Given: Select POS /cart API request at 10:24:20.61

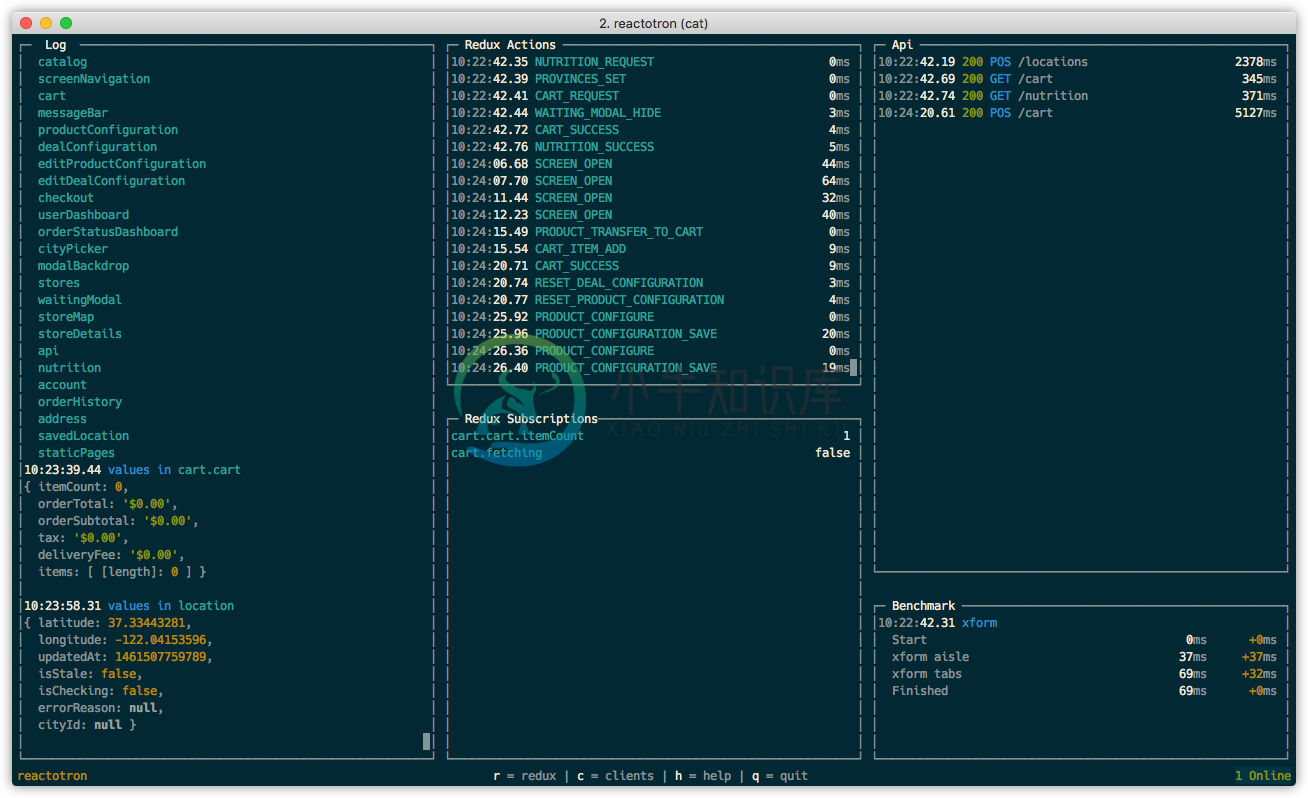Looking at the screenshot, I should click(x=1077, y=113).
